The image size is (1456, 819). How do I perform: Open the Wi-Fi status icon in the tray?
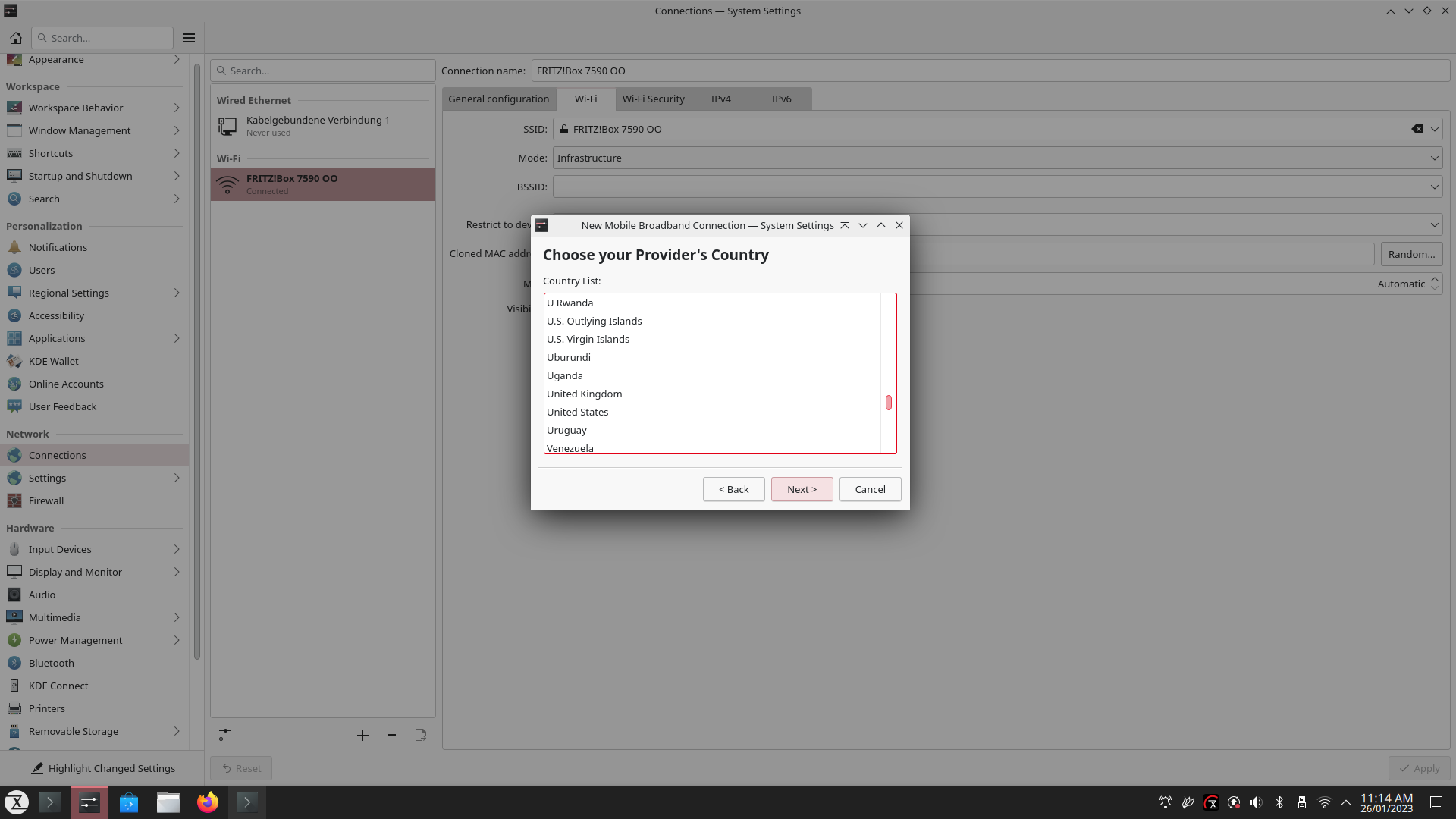click(x=1323, y=802)
